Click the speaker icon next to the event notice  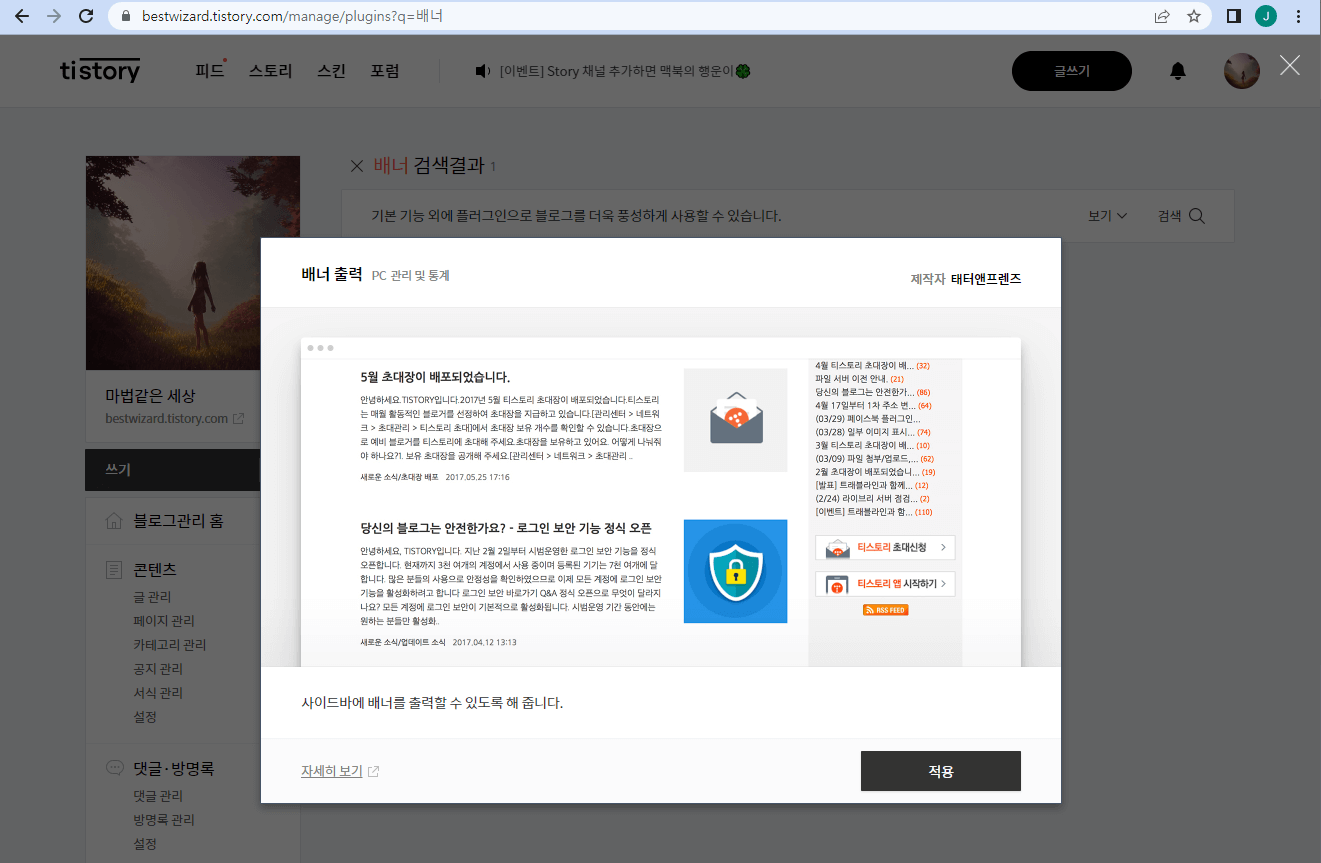(x=482, y=71)
